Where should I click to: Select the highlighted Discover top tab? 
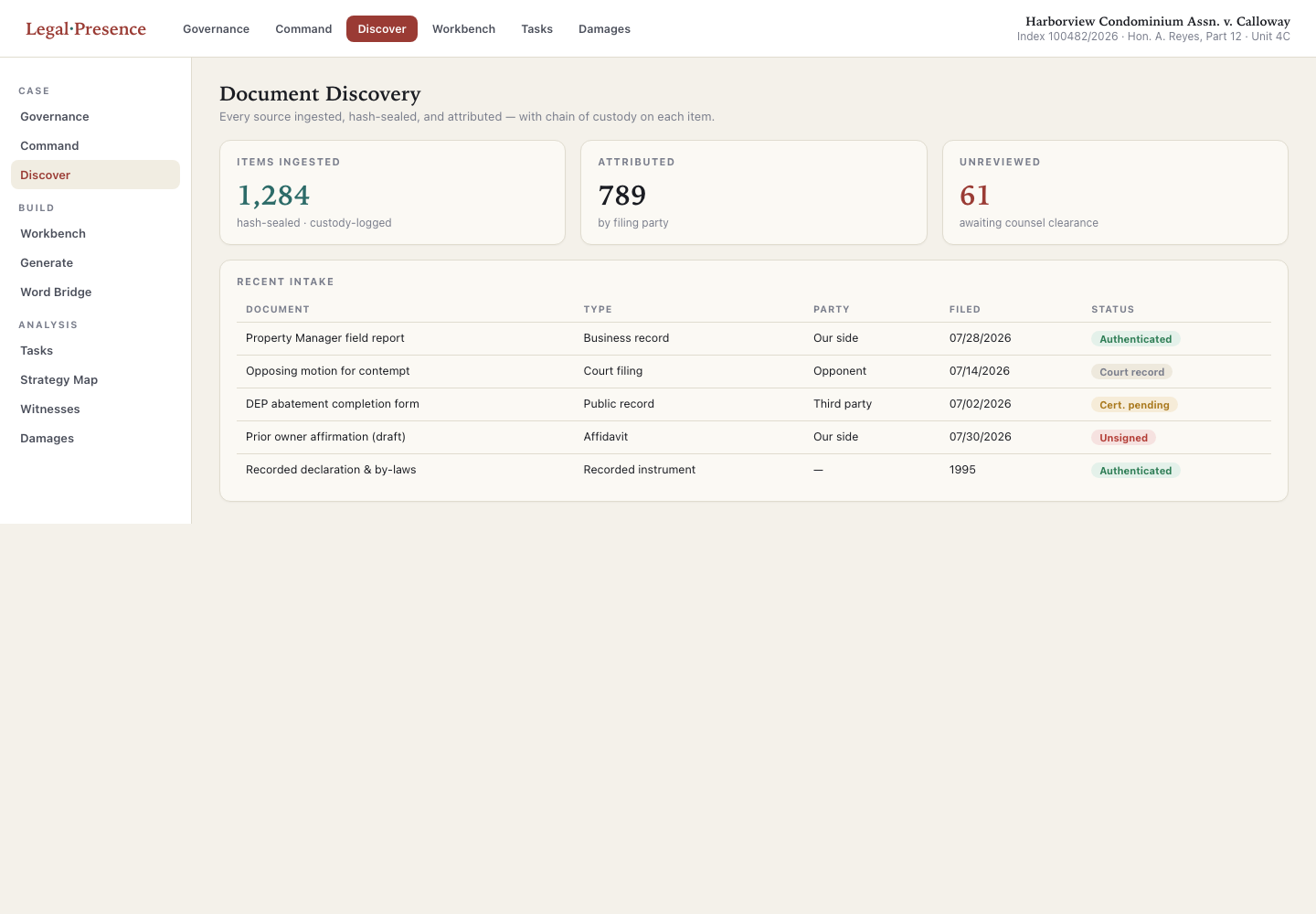382,29
